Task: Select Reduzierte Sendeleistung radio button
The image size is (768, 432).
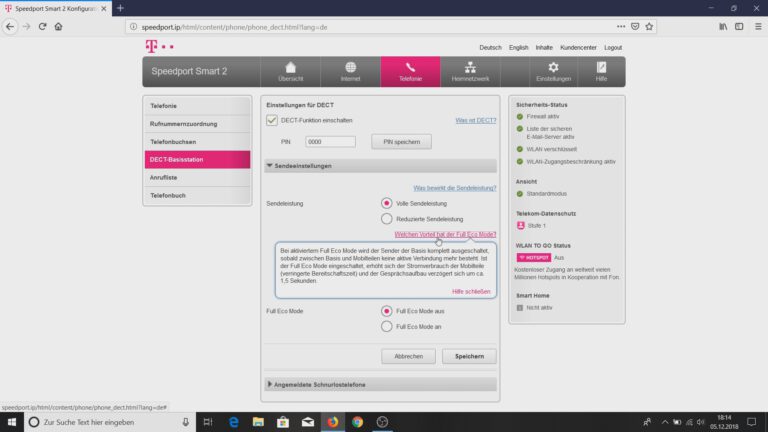Action: coord(386,218)
